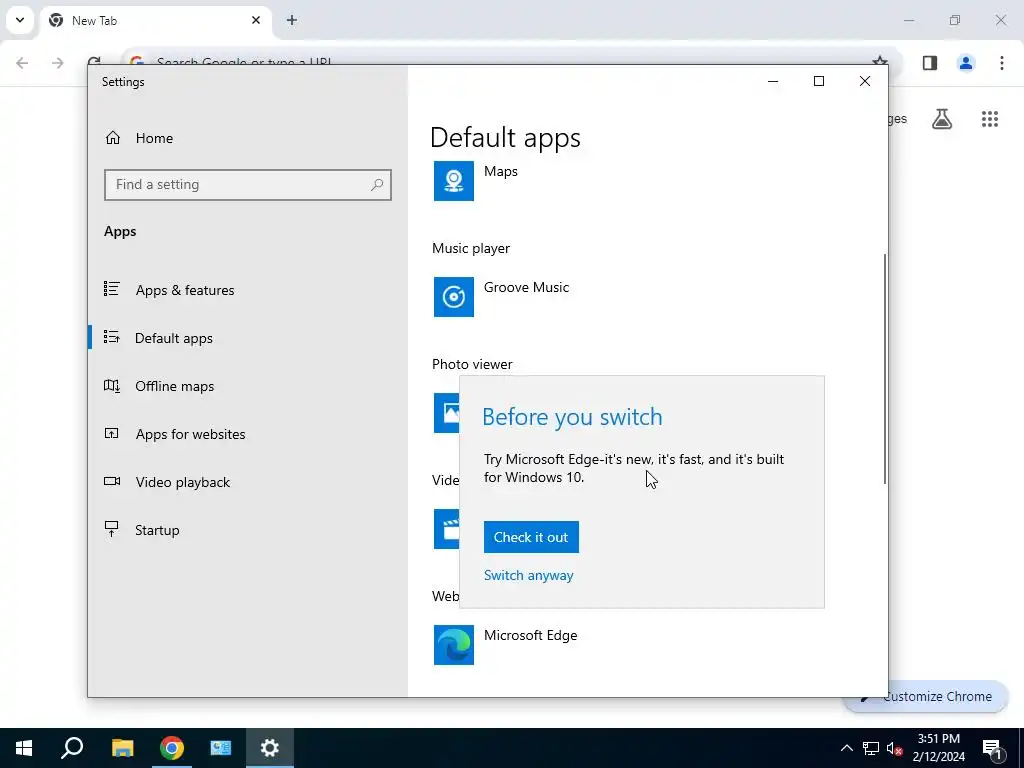The image size is (1024, 768).
Task: Open clock and date flyout
Action: click(x=939, y=748)
